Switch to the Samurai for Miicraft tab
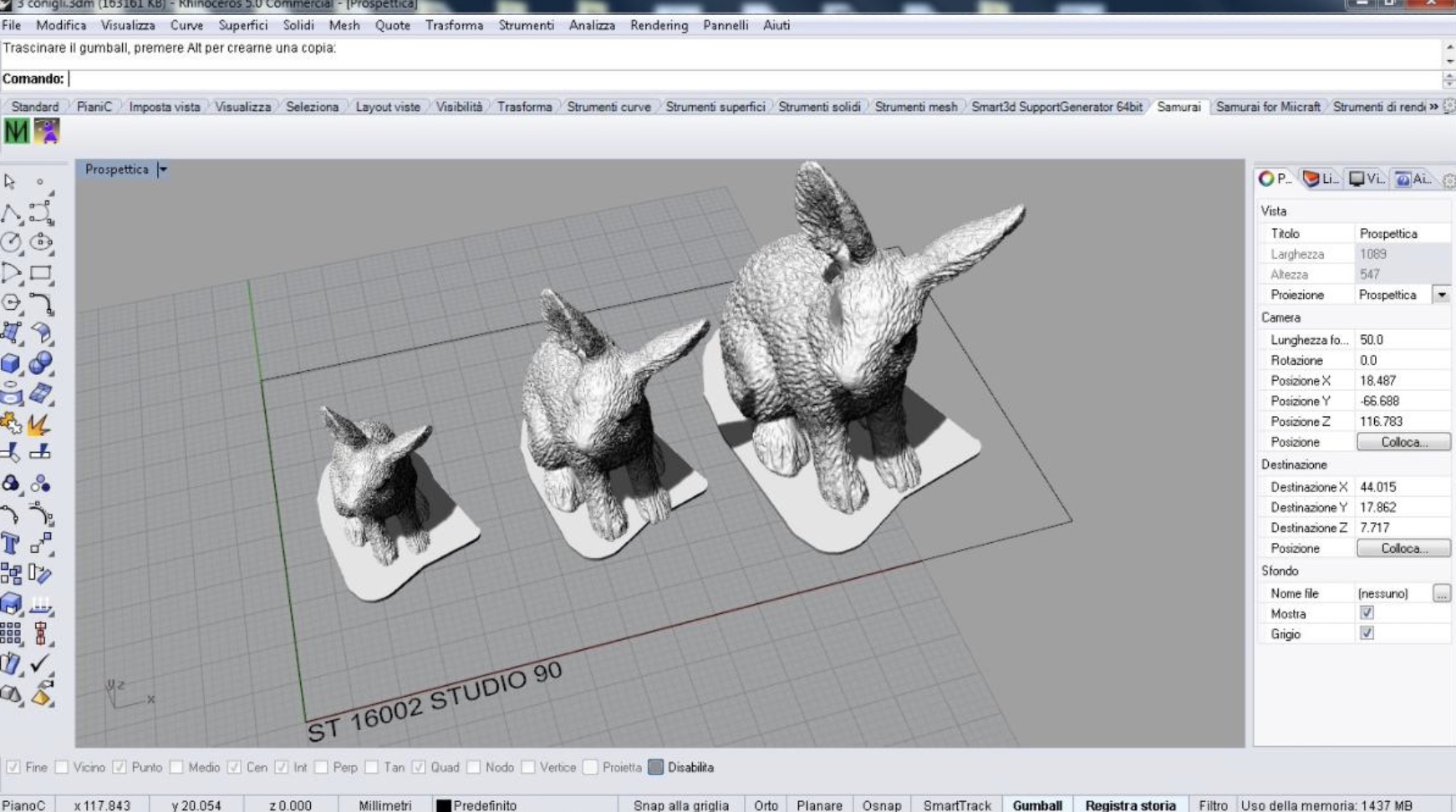 [x=1268, y=107]
